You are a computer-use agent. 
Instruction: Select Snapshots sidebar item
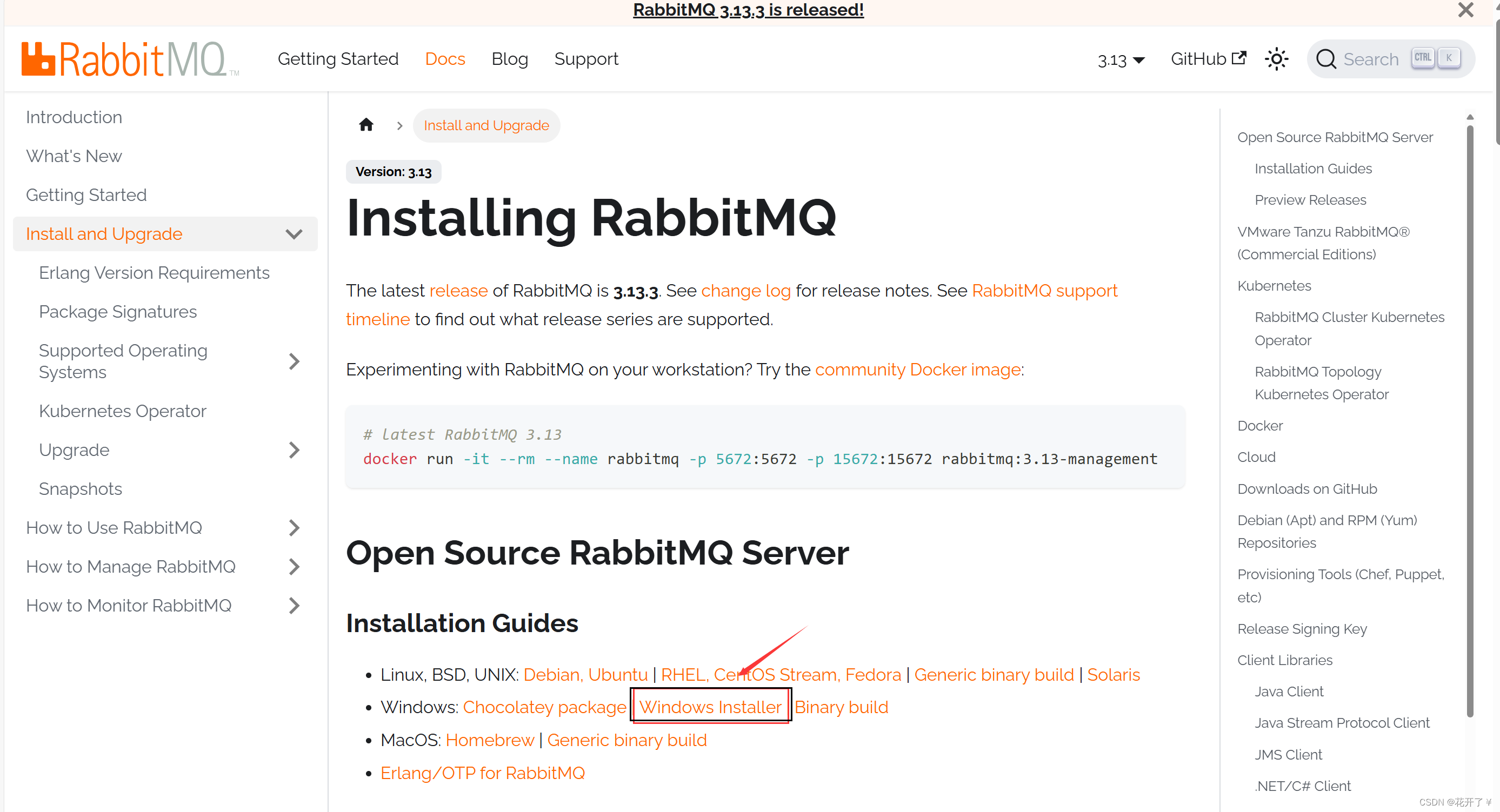coord(81,489)
